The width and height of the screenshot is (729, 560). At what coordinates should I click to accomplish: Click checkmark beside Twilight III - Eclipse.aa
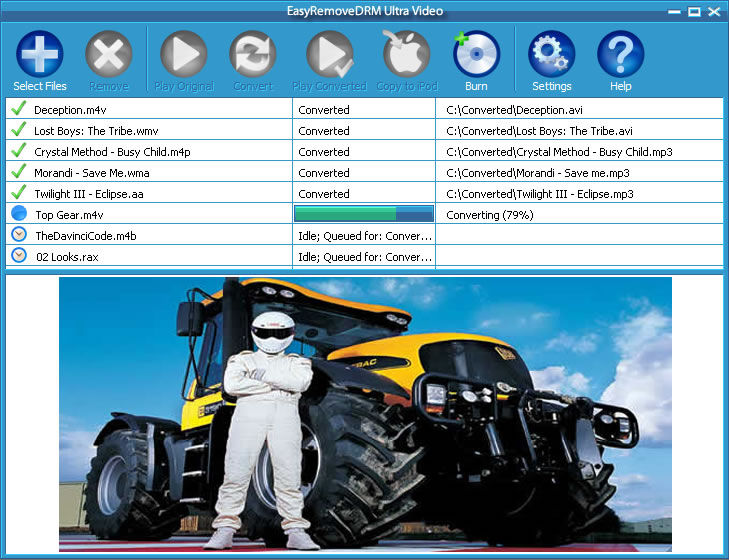(x=19, y=192)
